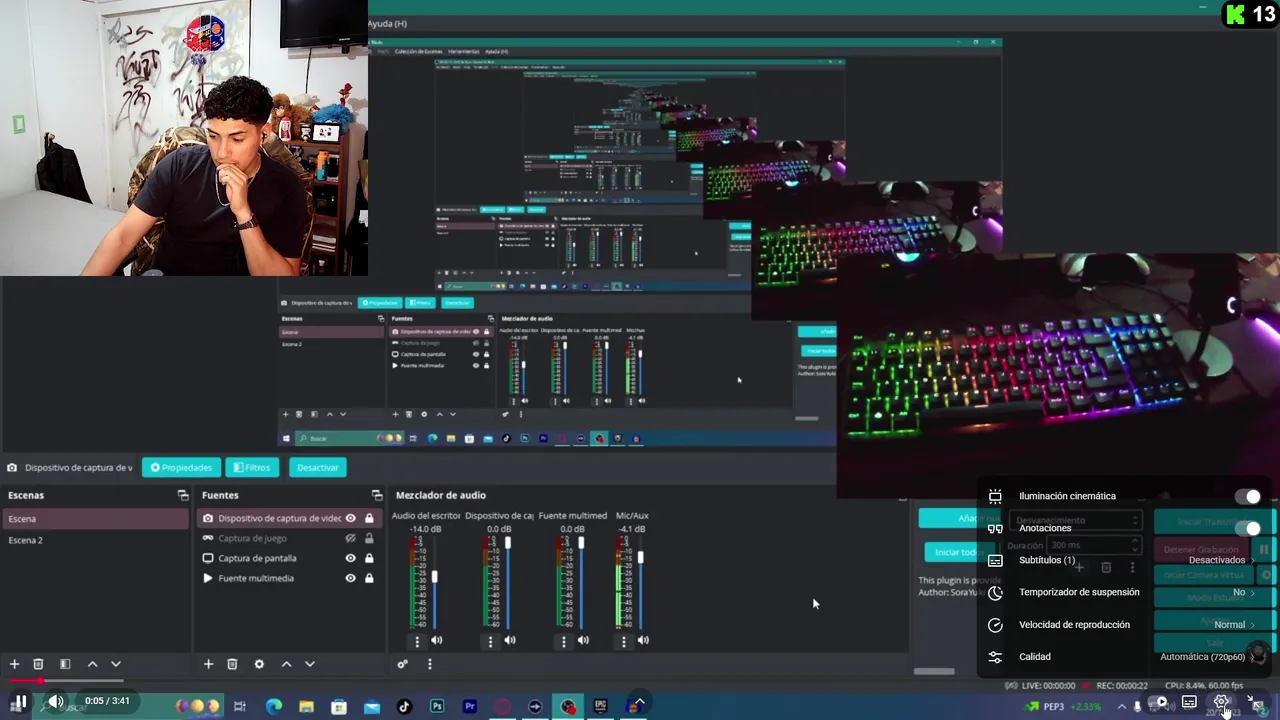Move source up in Fuentes toolbar

(286, 664)
